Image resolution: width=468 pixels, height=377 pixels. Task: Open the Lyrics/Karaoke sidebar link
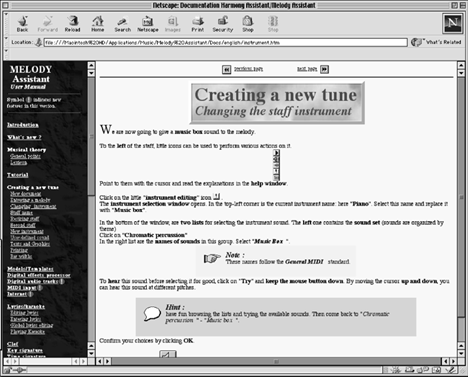click(x=26, y=307)
